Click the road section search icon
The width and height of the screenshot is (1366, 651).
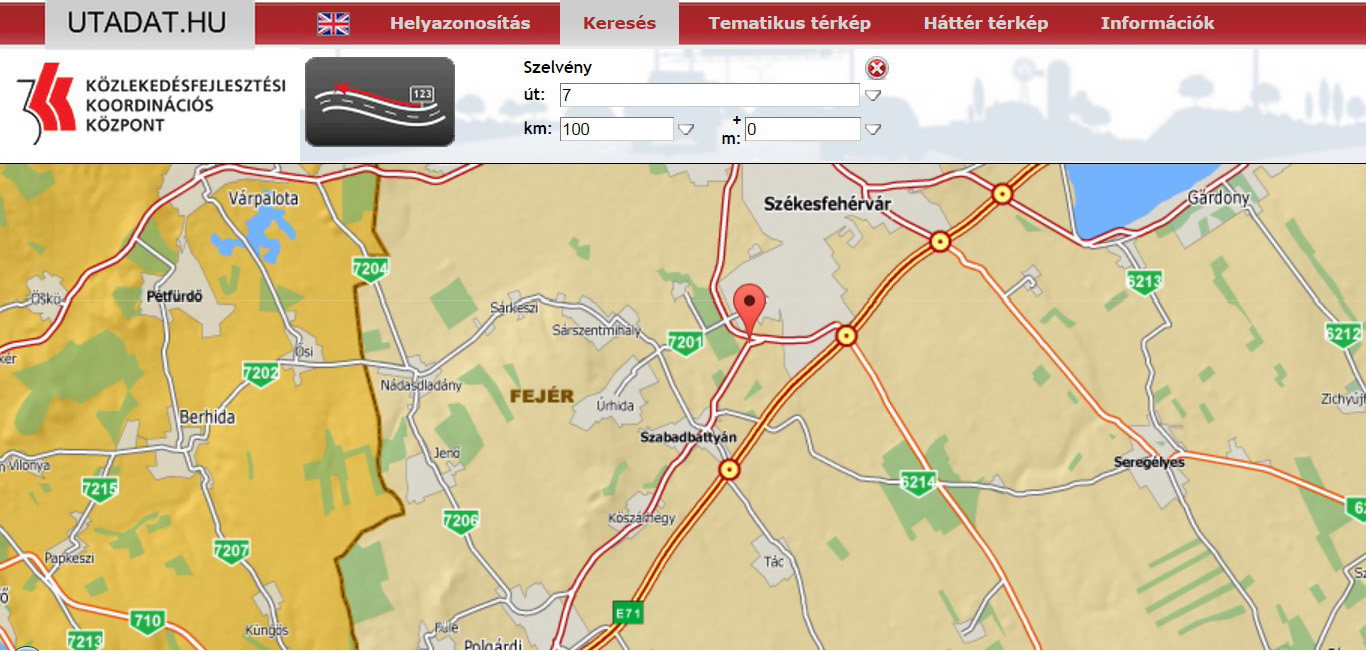(380, 102)
